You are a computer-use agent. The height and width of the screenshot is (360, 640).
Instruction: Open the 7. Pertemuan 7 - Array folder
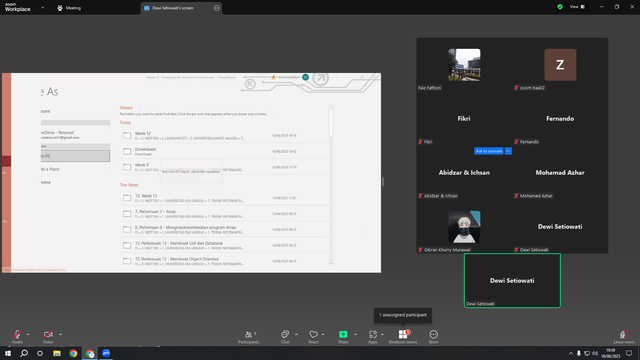pyautogui.click(x=224, y=213)
